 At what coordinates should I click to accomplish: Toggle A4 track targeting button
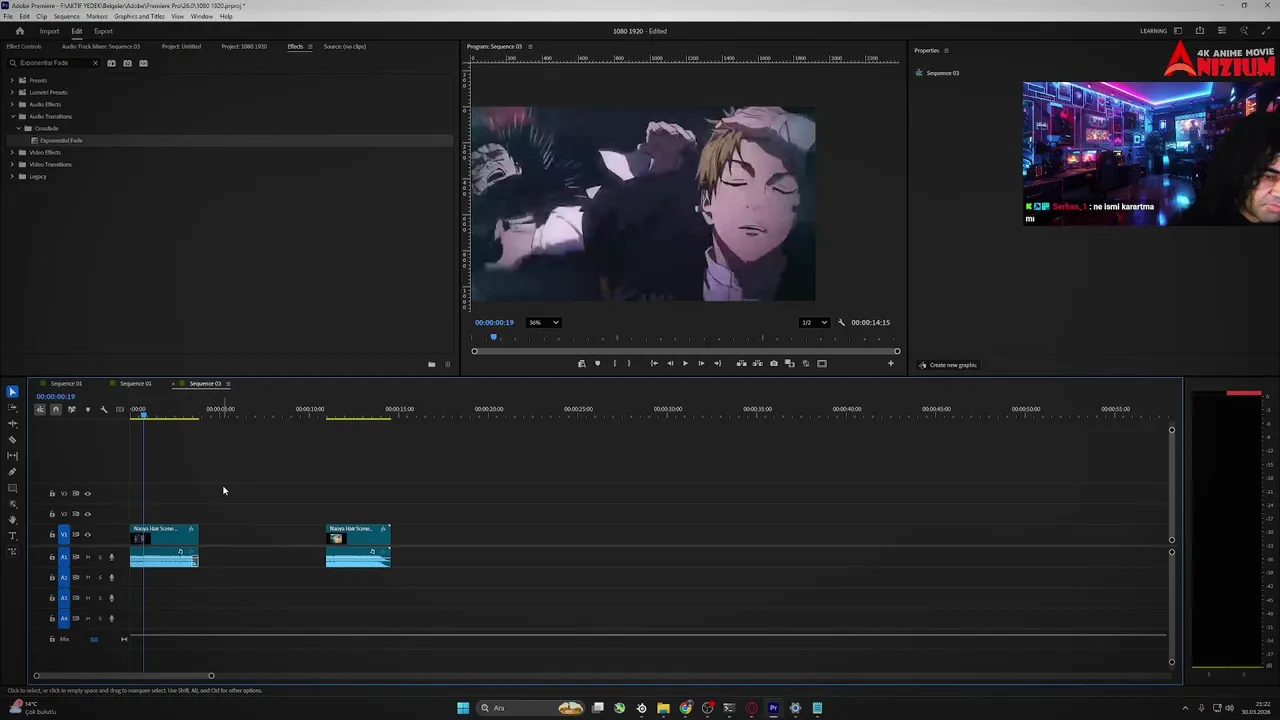(64, 618)
